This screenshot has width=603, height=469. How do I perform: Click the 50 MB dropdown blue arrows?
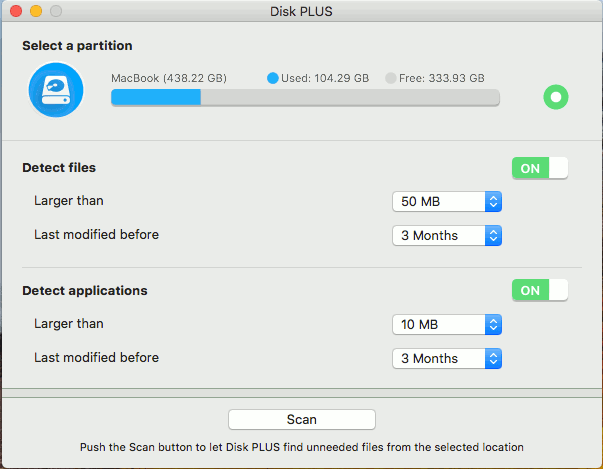493,201
